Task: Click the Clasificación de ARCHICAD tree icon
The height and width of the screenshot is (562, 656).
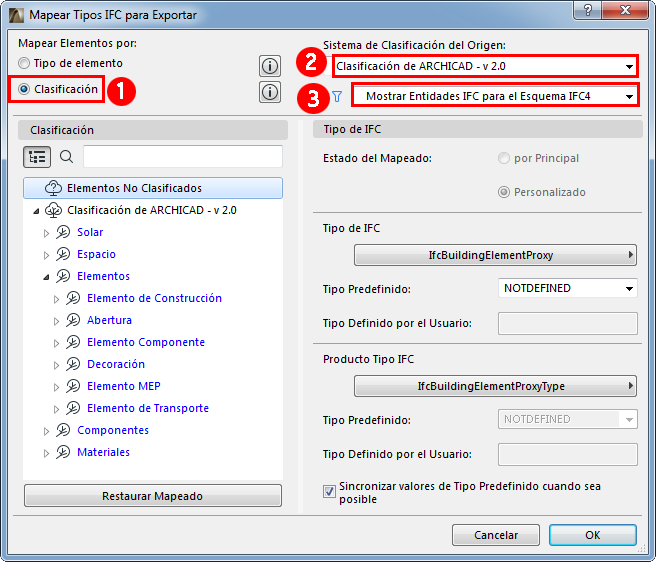Action: coord(54,210)
